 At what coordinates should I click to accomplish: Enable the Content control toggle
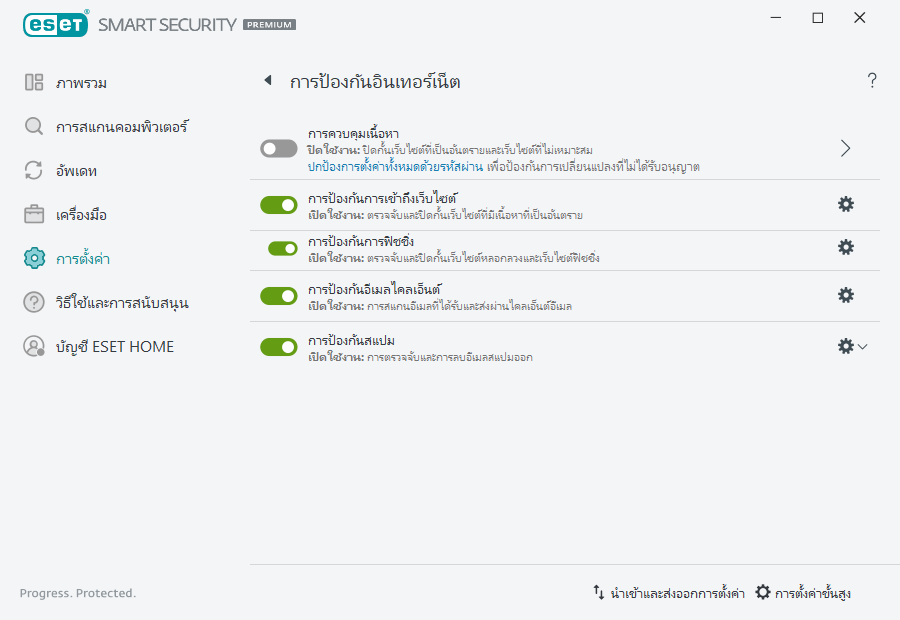[279, 147]
